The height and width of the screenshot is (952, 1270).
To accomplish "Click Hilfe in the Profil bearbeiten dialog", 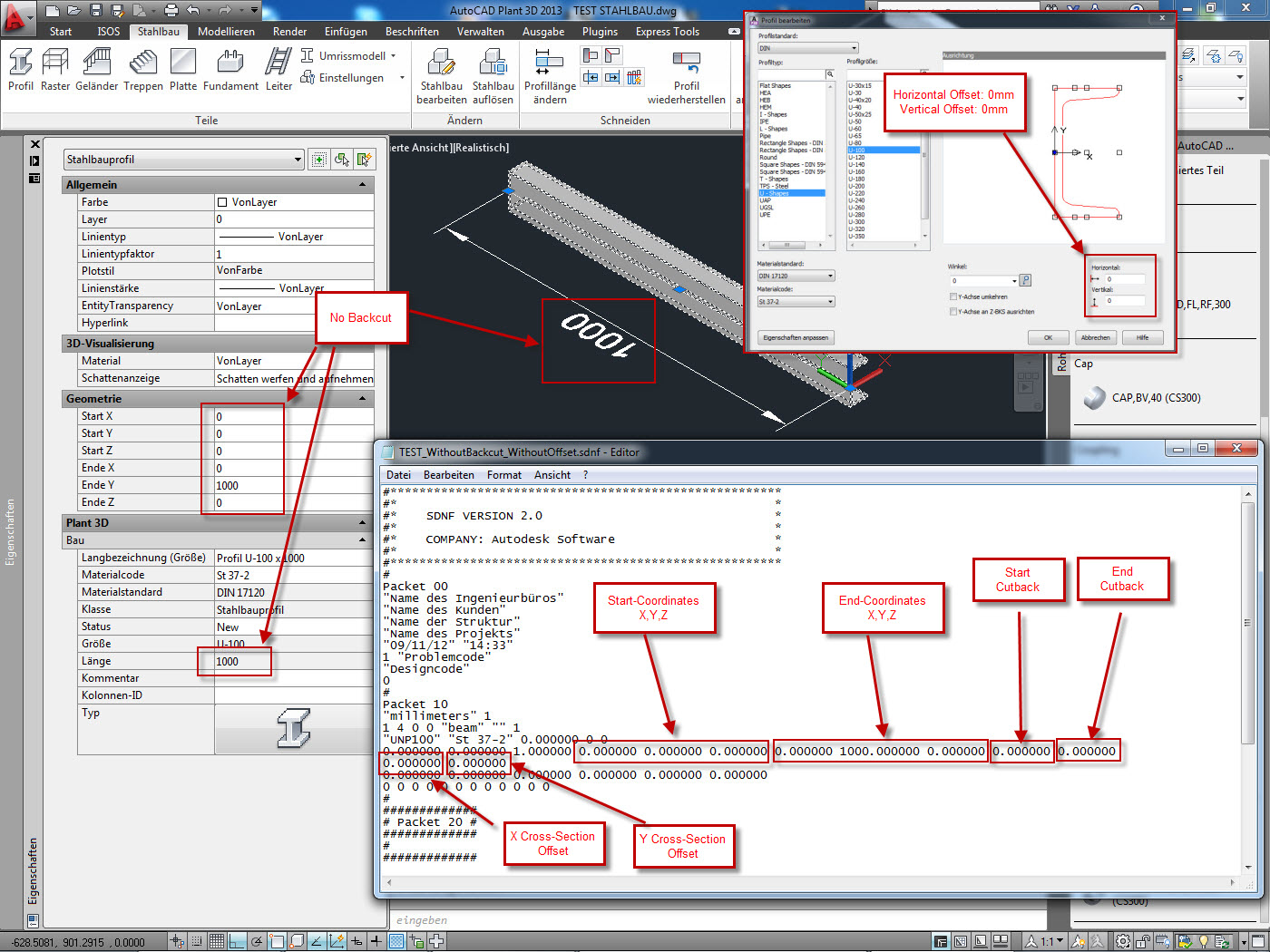I will pos(1142,337).
